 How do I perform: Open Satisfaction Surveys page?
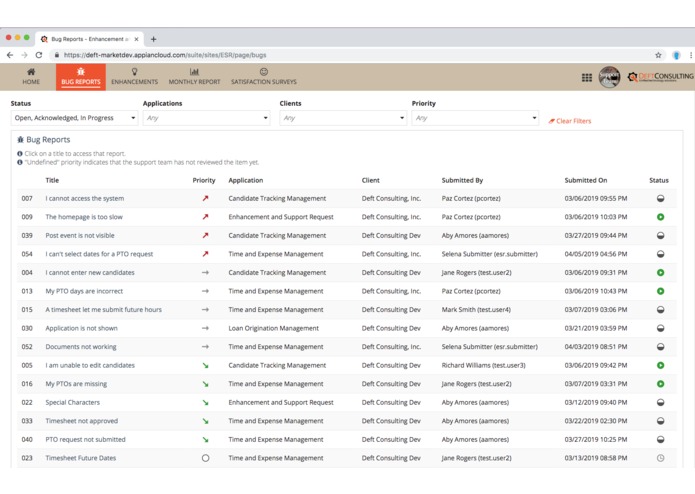point(264,77)
